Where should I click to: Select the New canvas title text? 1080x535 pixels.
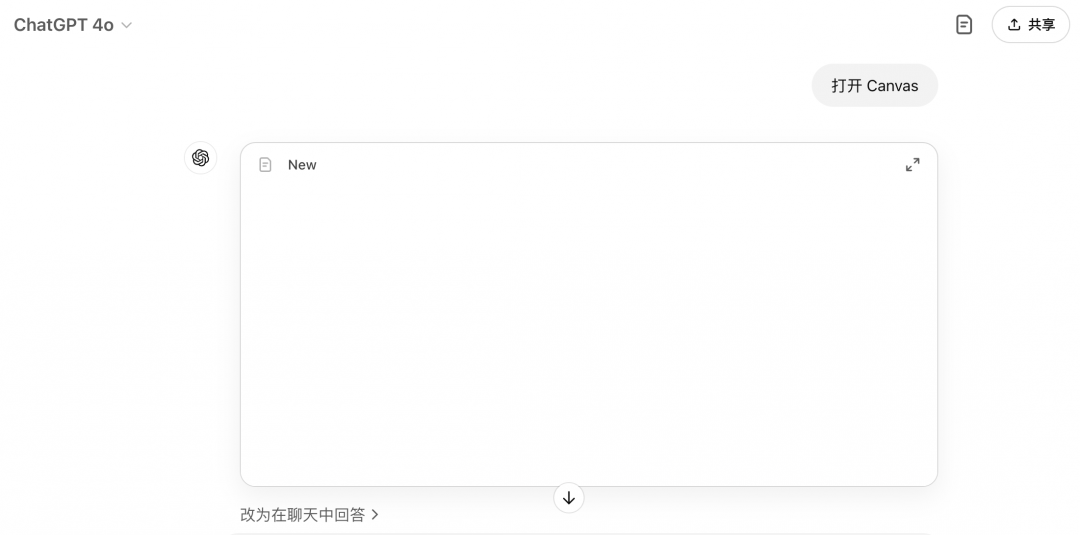(302, 165)
